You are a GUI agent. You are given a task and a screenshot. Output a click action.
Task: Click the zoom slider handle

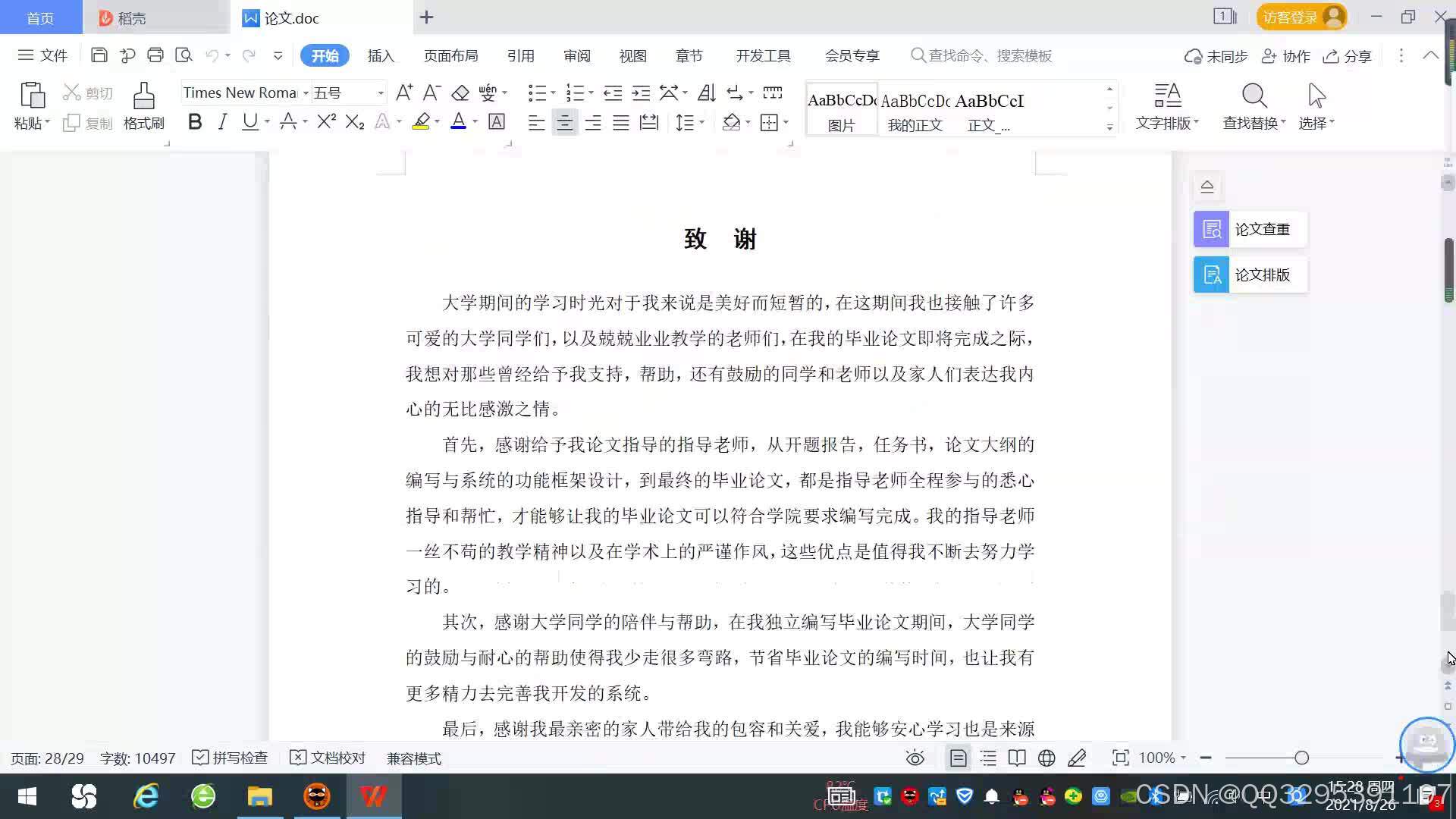click(1301, 758)
